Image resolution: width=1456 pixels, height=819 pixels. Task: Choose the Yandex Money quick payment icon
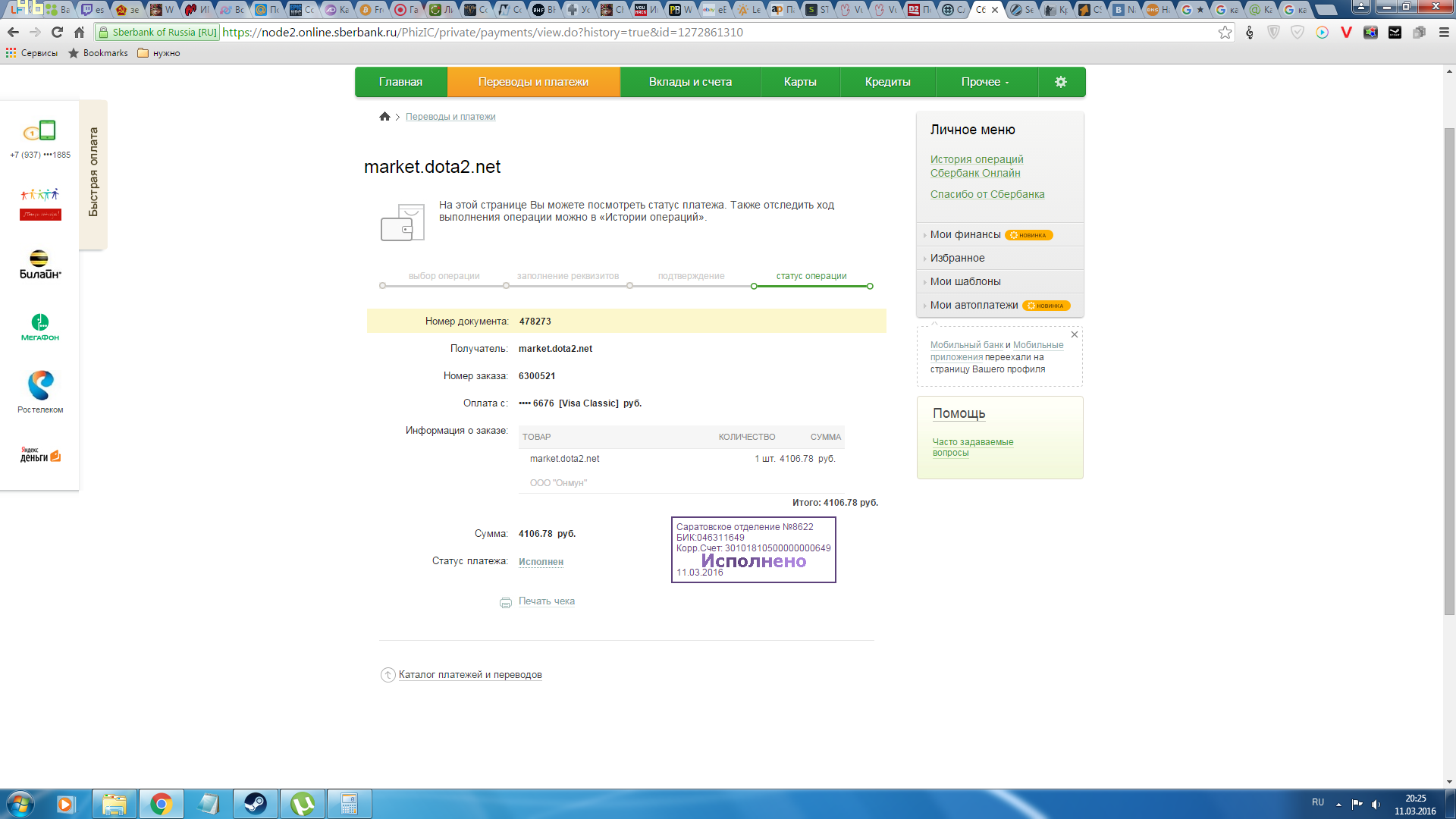point(40,454)
